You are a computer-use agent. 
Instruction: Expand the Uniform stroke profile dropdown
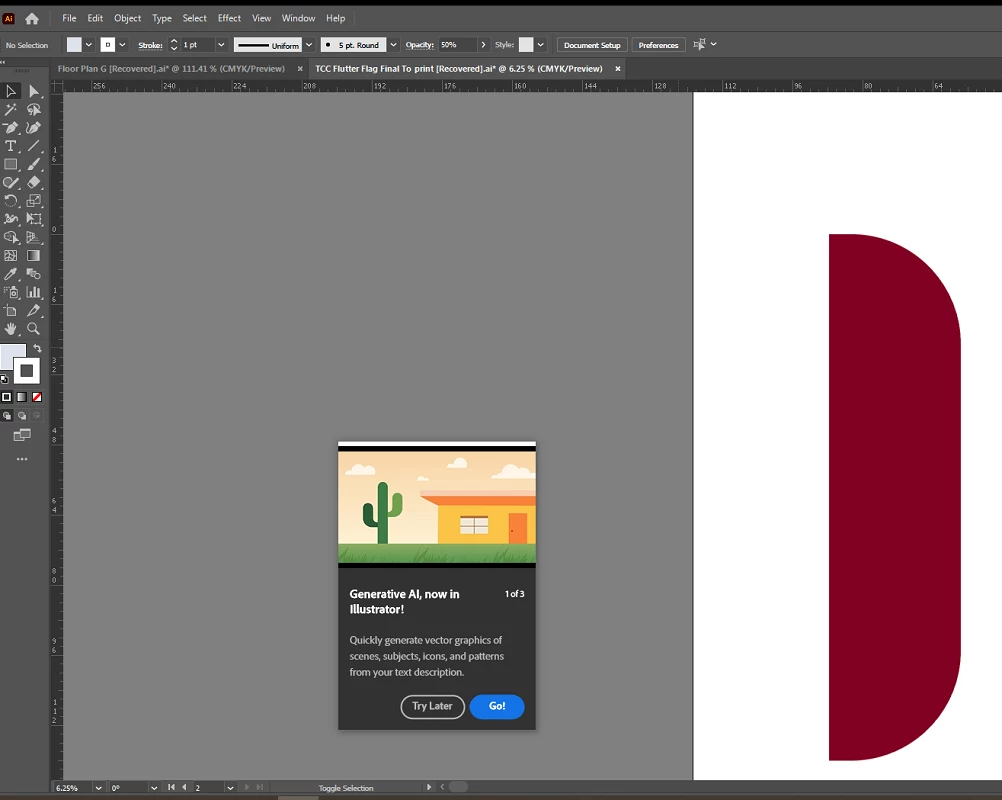tap(309, 45)
